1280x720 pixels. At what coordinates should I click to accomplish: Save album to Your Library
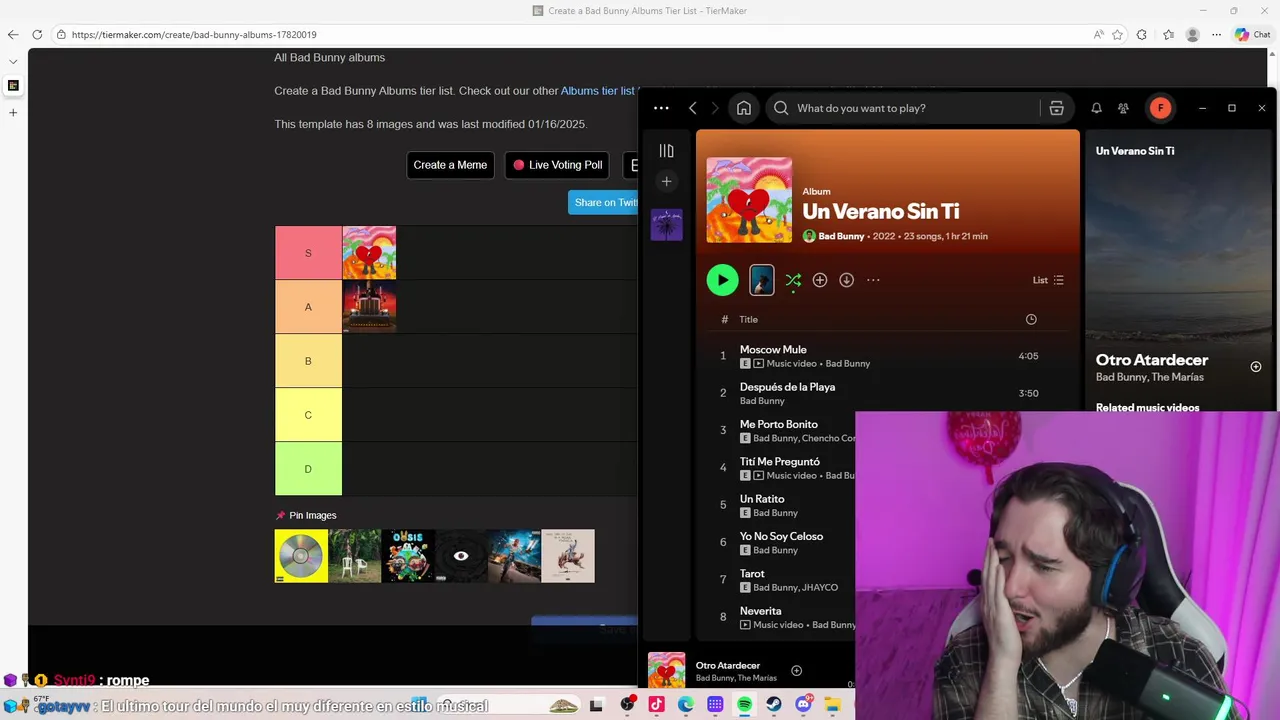click(820, 280)
